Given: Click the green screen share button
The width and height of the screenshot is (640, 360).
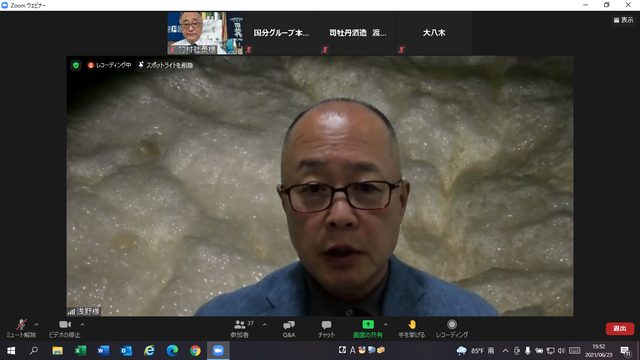Looking at the screenshot, I should [368, 329].
